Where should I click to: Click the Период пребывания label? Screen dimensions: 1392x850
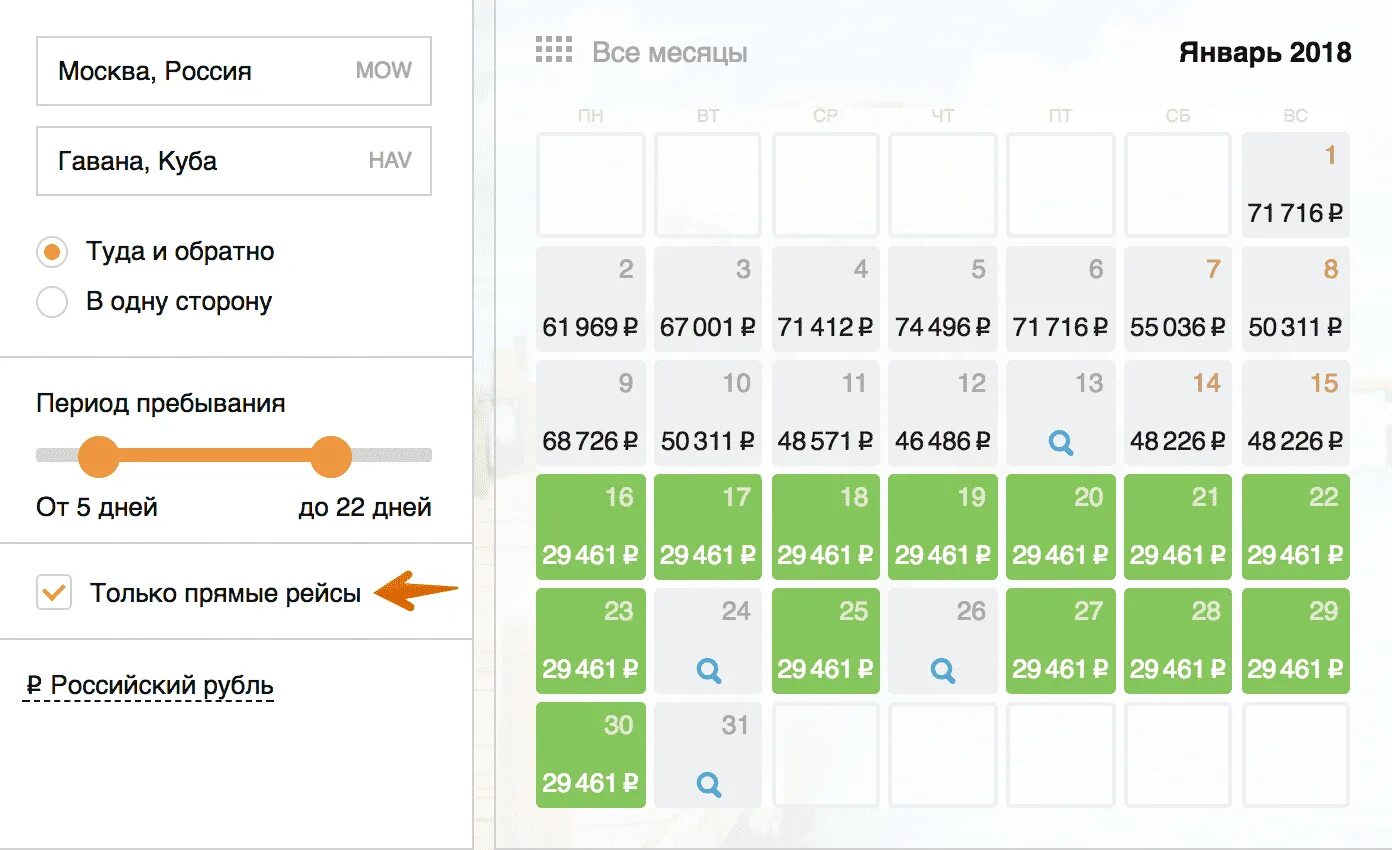pos(161,404)
